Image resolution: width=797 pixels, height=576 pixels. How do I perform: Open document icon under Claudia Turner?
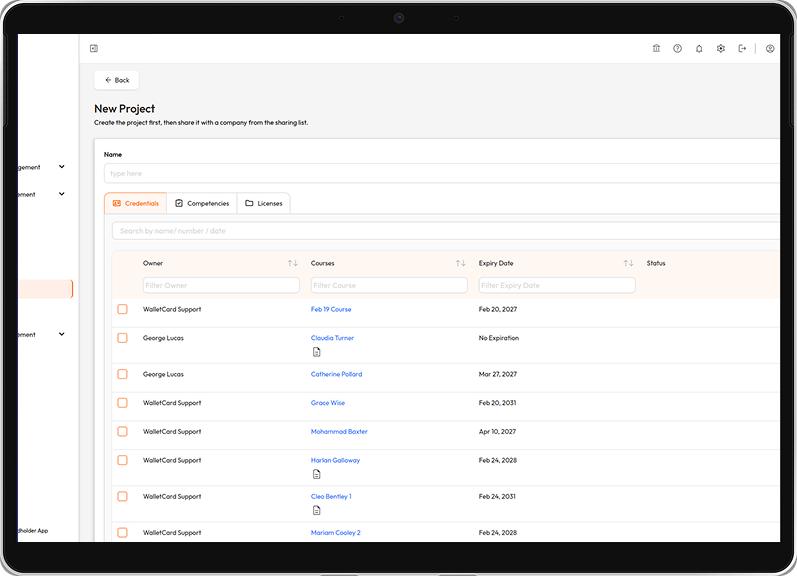(x=317, y=352)
